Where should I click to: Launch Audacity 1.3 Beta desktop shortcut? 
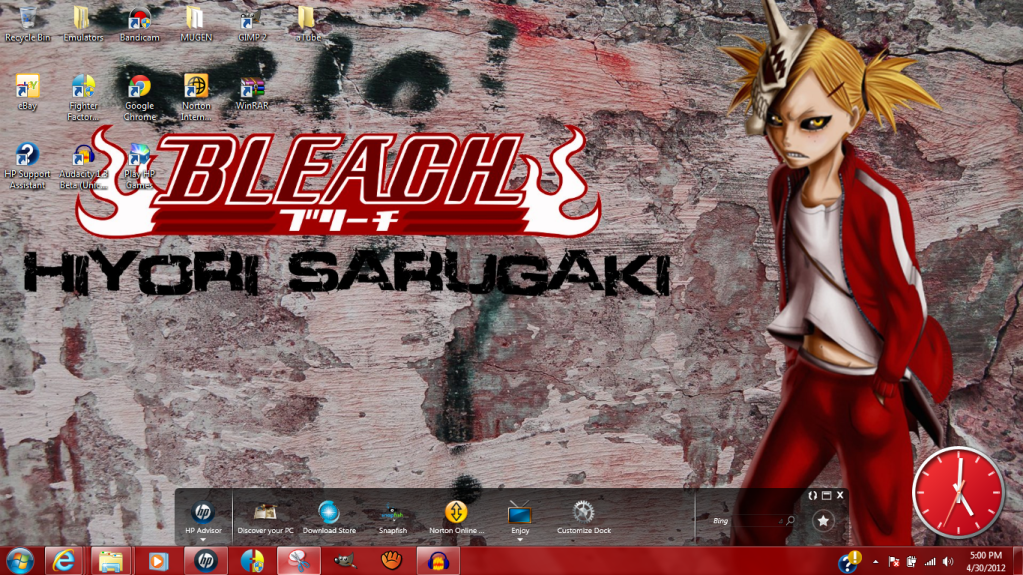tap(83, 166)
